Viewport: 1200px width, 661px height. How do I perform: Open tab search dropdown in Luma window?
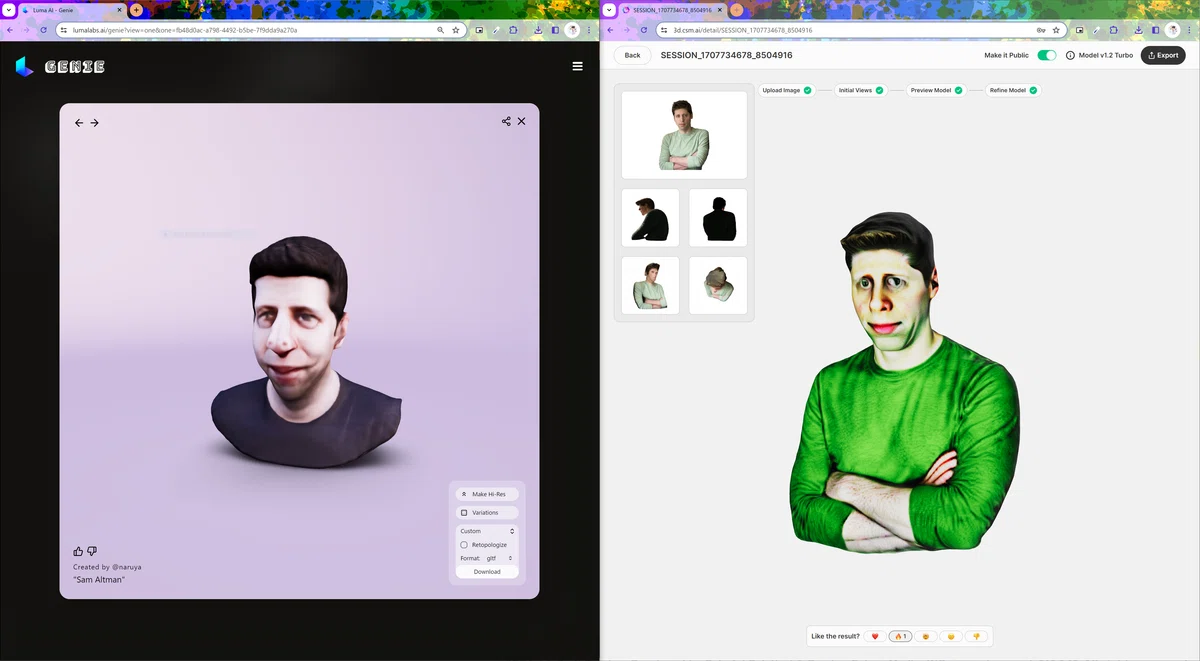point(8,9)
